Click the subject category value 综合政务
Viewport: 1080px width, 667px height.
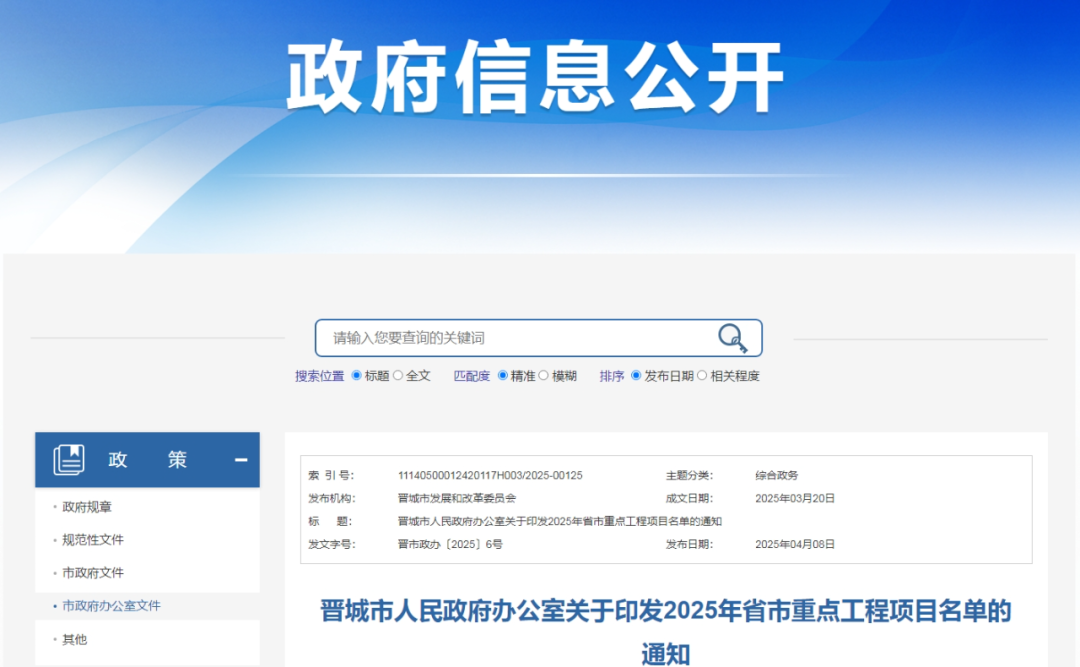(776, 475)
